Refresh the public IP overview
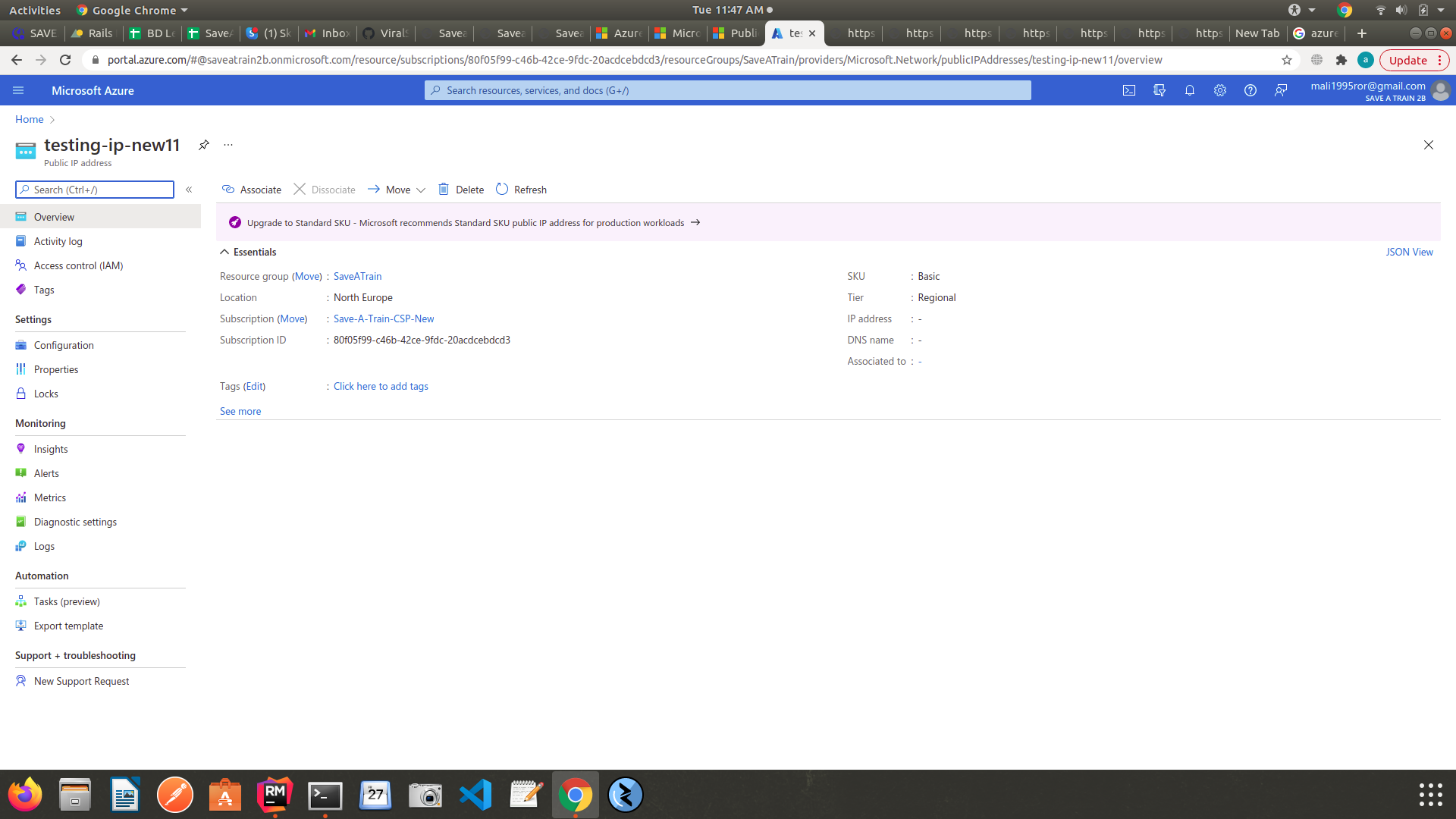This screenshot has height=819, width=1456. pos(521,190)
